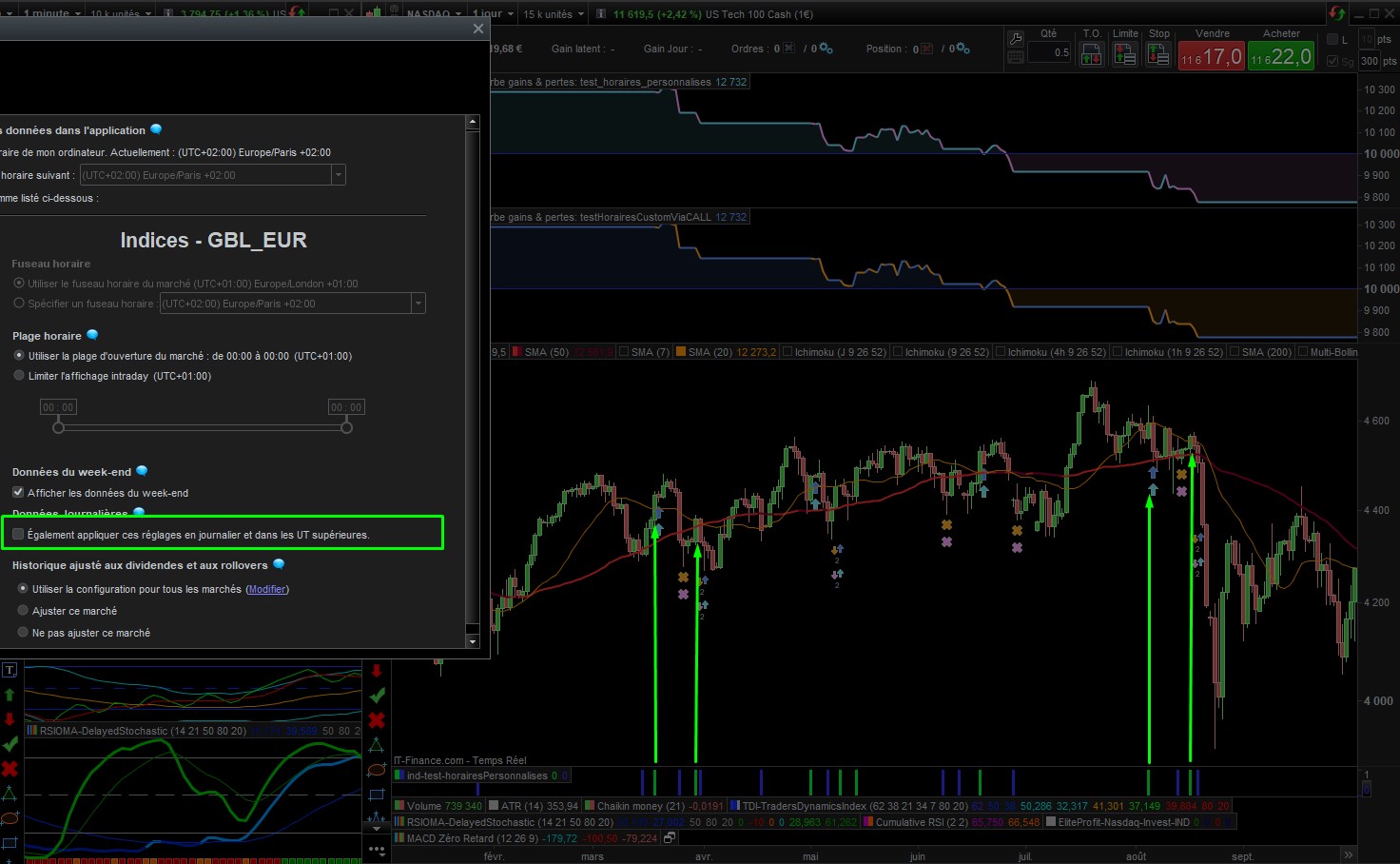
Task: Select the rectangle tool in the US Tech 100 chart toolbar
Action: point(377,795)
